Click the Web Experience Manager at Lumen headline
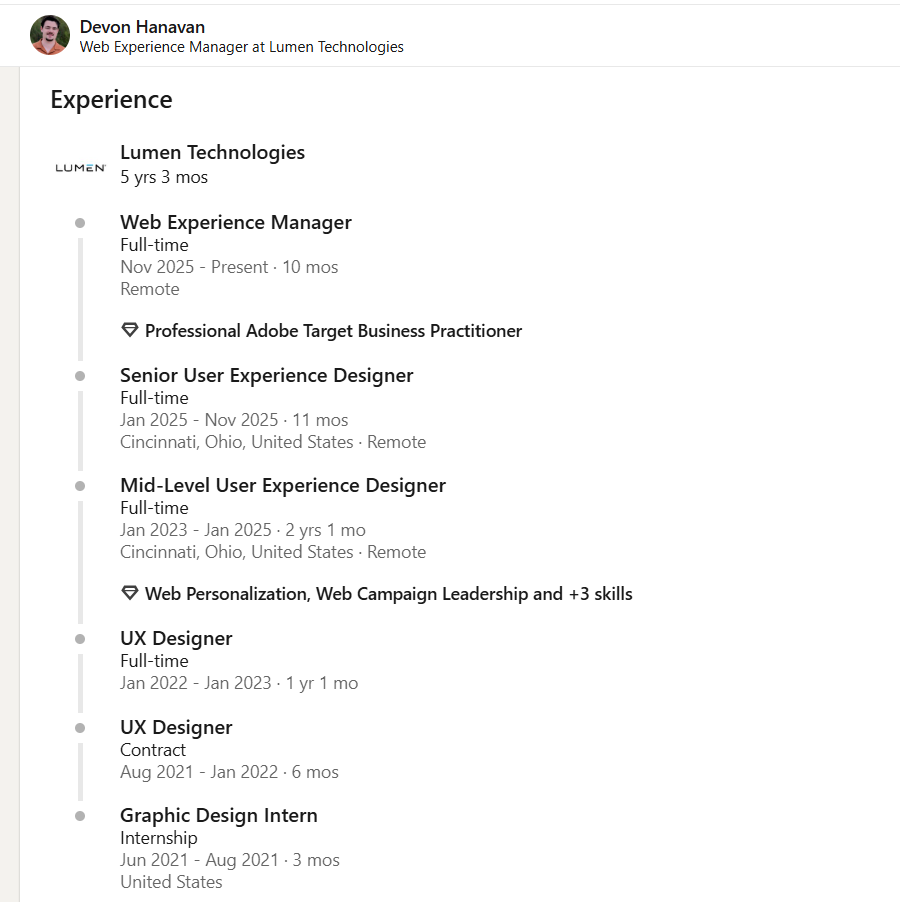Viewport: 900px width, 902px height. 242,47
